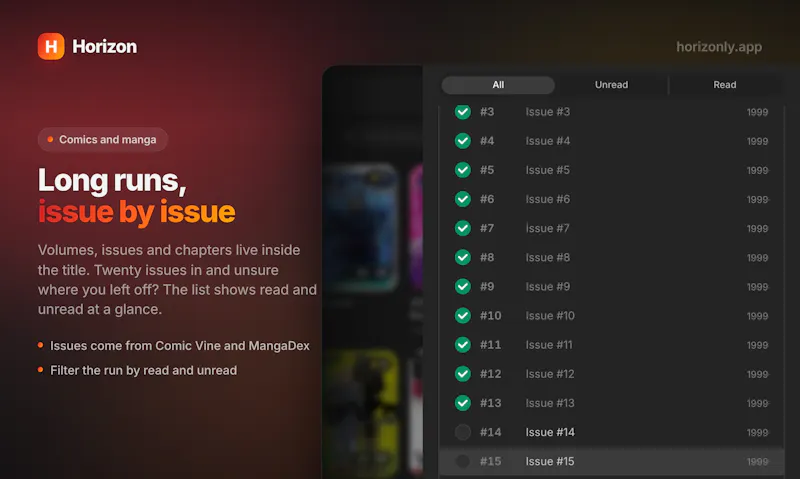Toggle read checkmark for issue #4
Viewport: 800px width, 479px height.
pos(463,141)
